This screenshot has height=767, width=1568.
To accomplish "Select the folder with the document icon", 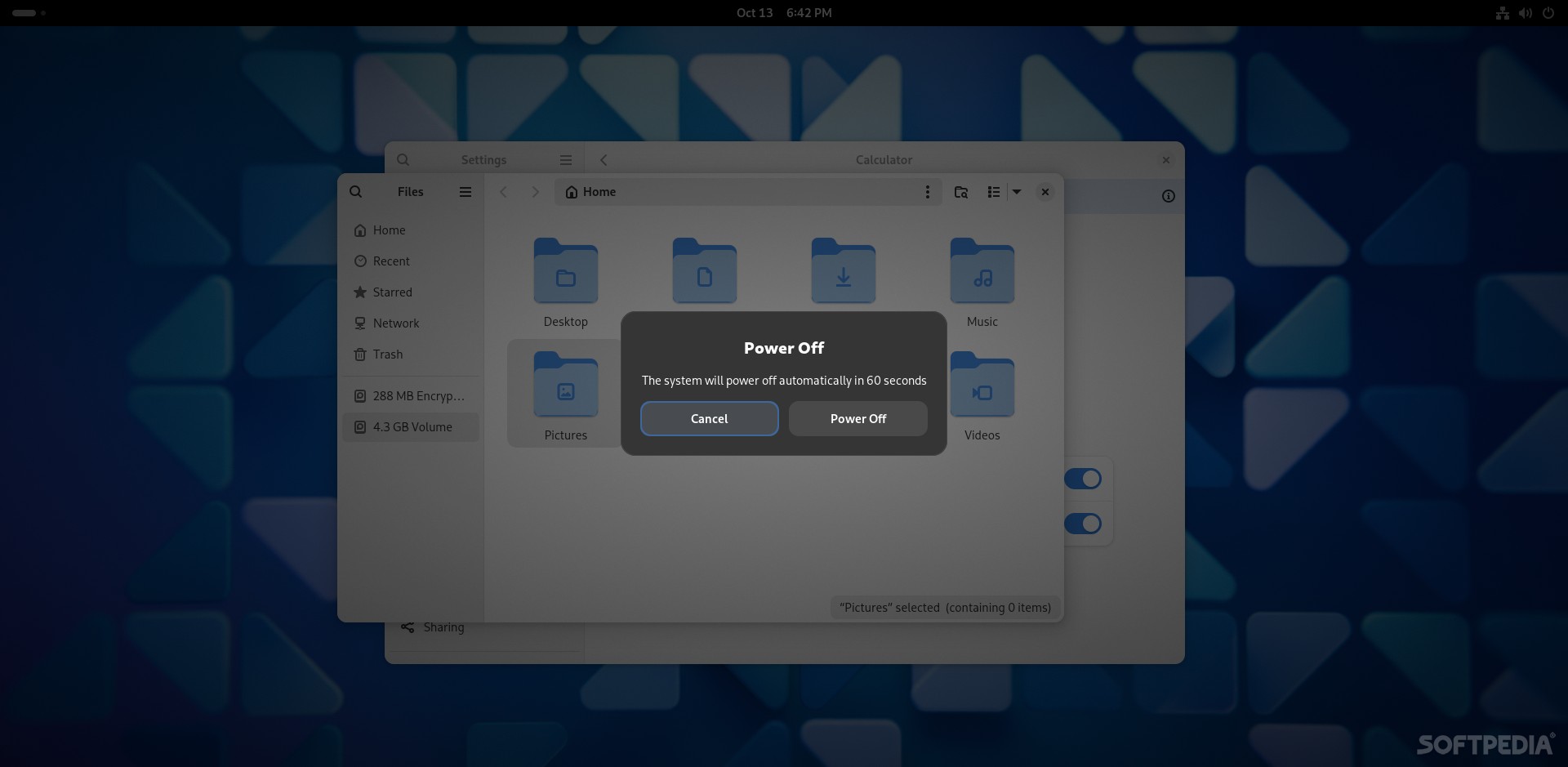I will (x=705, y=271).
